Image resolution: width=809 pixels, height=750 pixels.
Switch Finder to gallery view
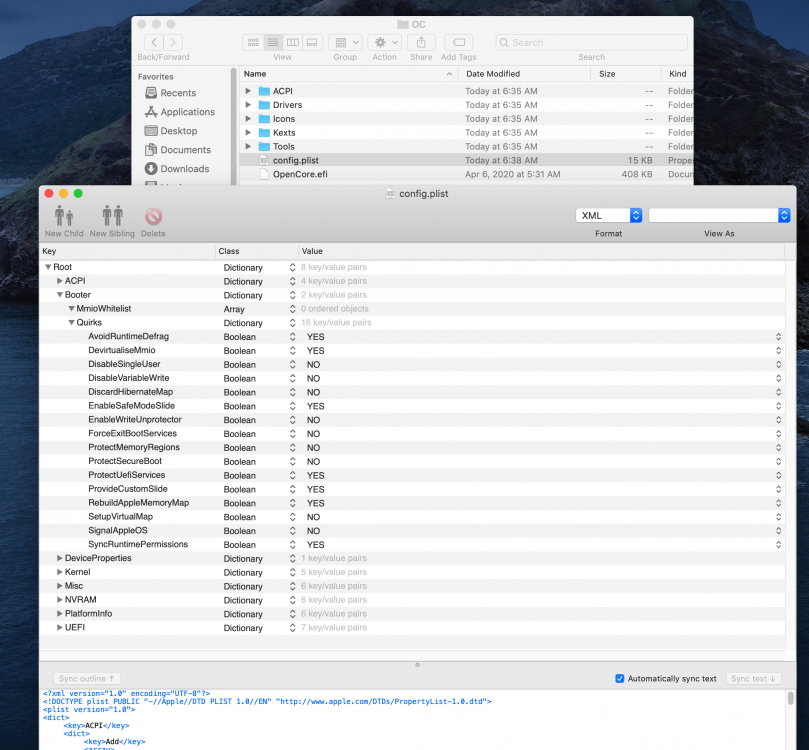(312, 42)
